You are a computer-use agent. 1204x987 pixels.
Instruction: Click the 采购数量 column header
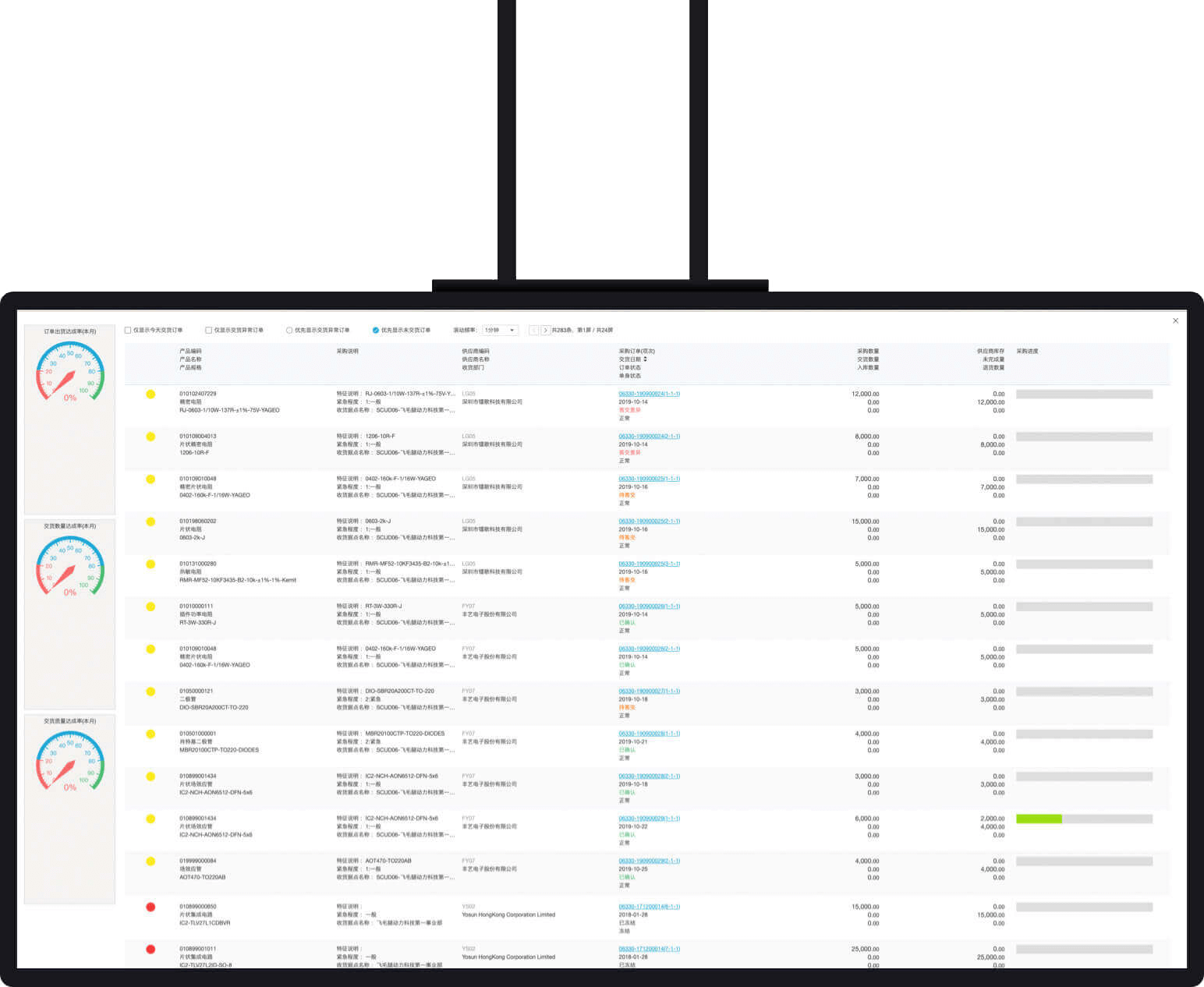(x=868, y=352)
